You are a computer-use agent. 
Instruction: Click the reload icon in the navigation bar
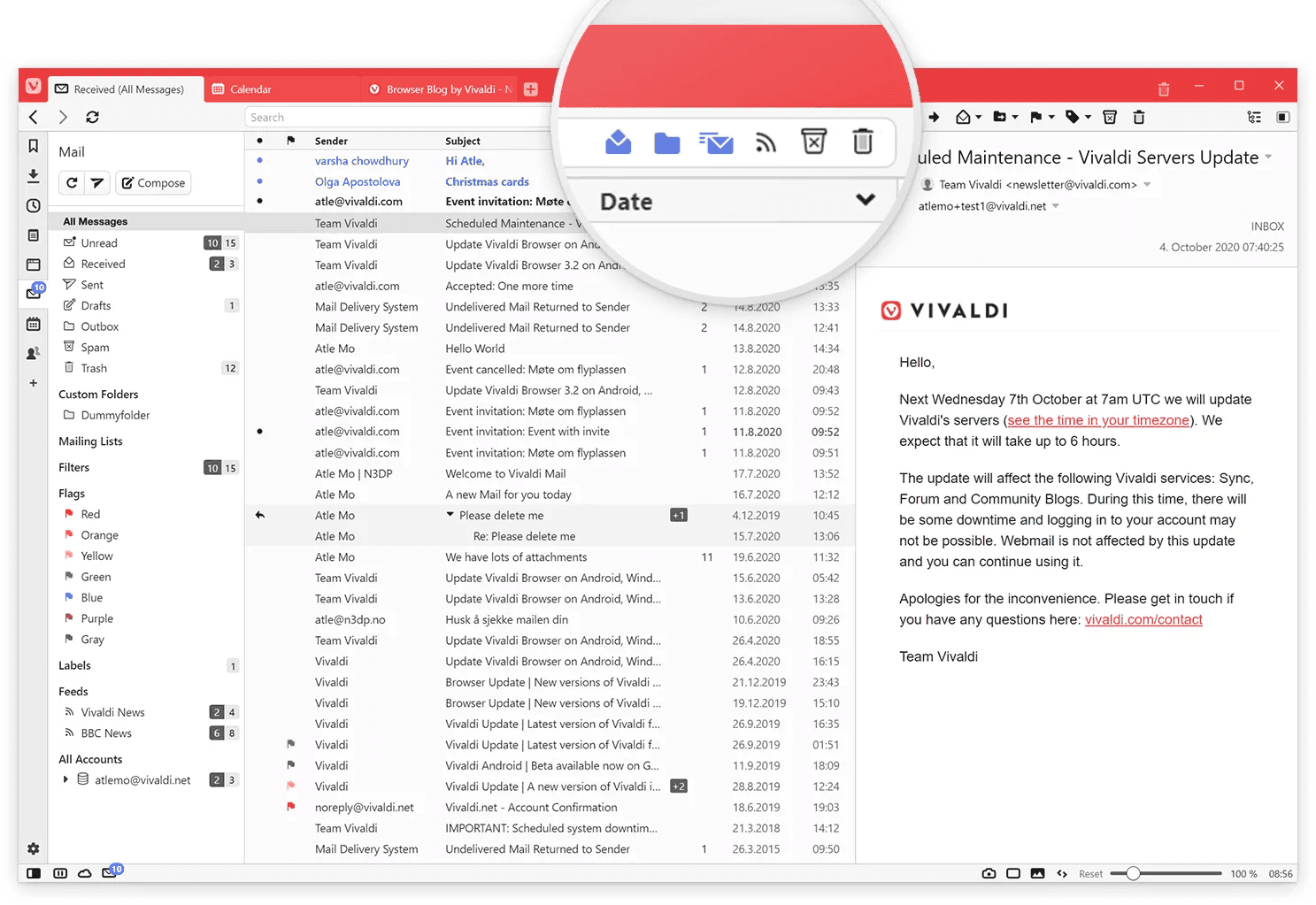(x=92, y=117)
